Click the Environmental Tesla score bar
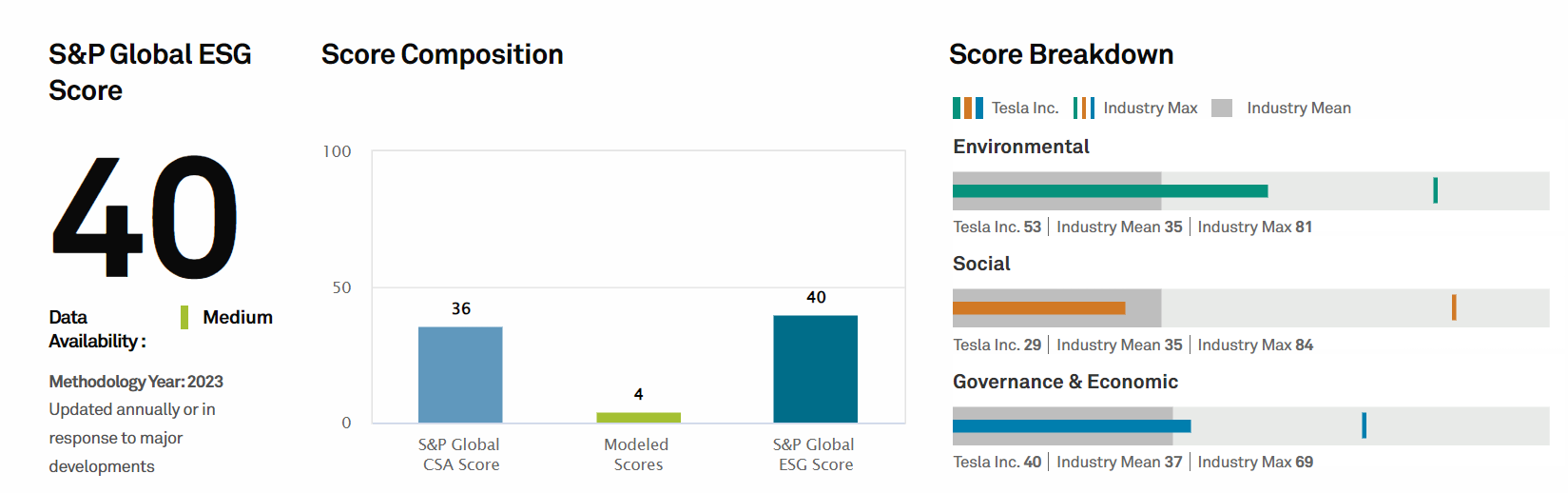 pos(1110,191)
